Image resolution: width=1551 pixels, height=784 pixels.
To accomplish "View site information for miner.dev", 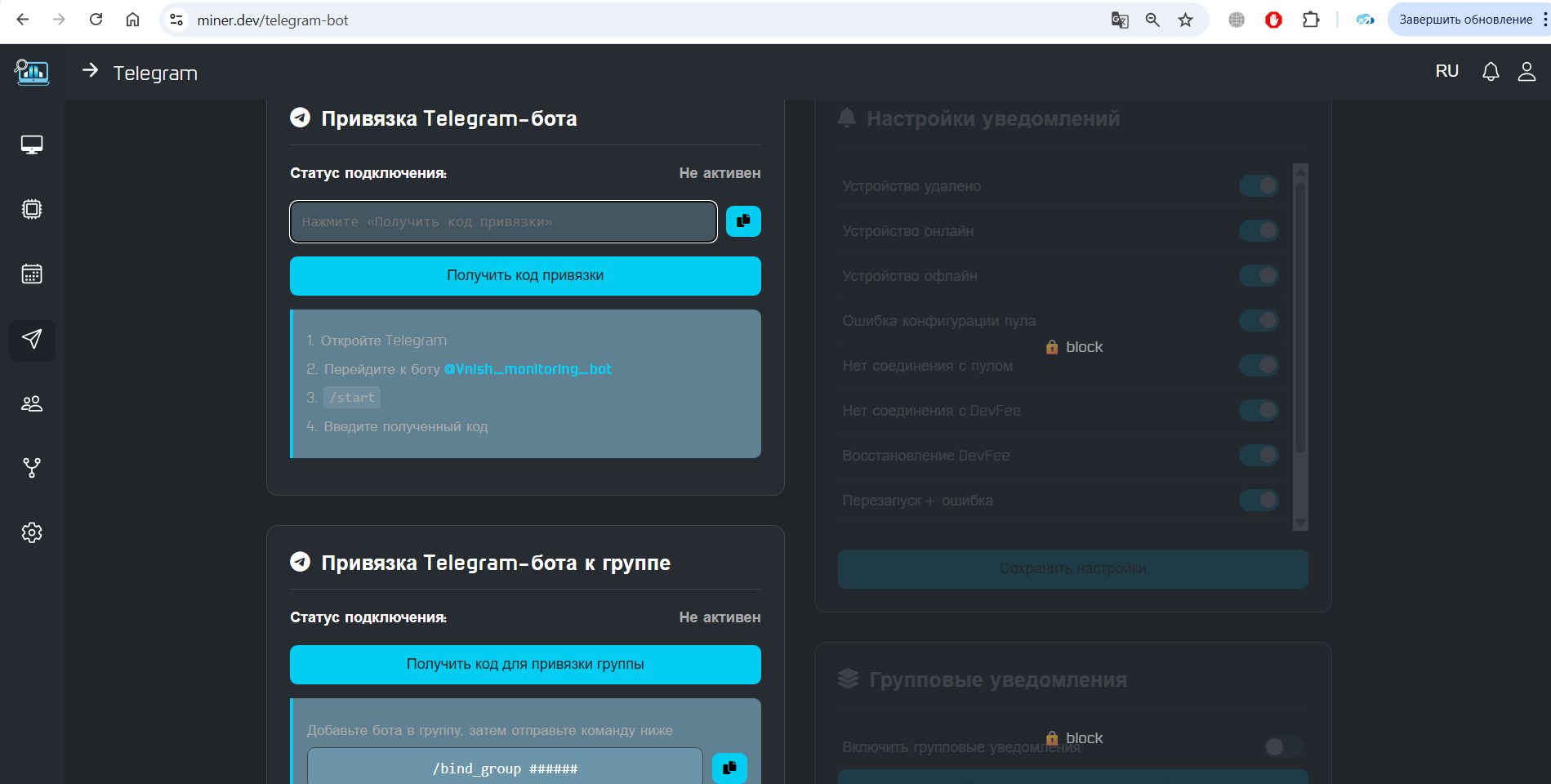I will pyautogui.click(x=176, y=20).
